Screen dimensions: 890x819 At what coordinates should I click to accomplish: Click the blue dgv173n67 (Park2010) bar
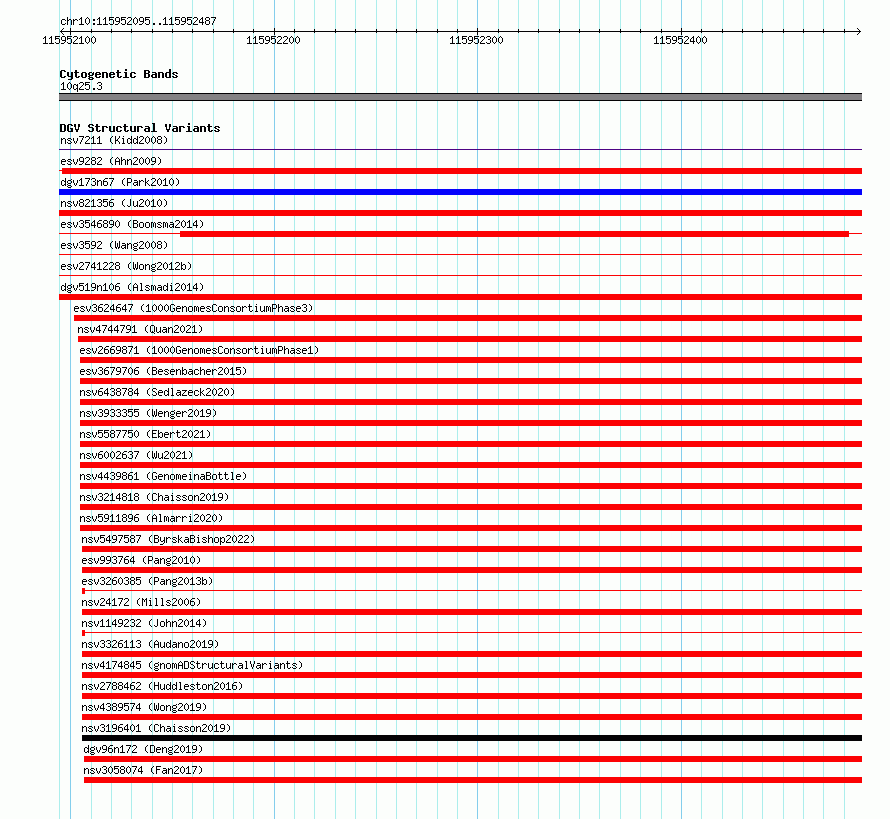460,192
